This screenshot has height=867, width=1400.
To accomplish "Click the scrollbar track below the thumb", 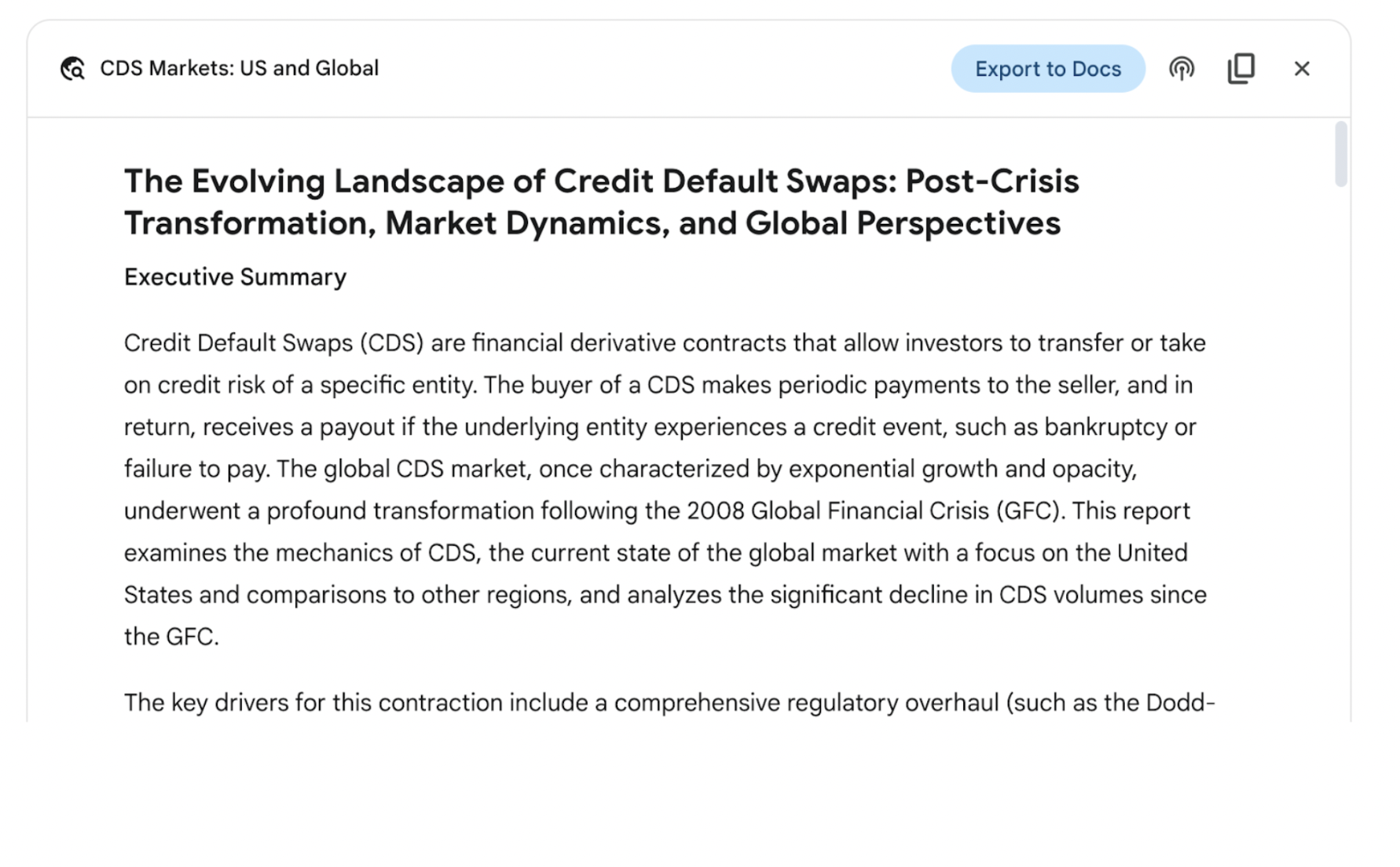I will 1341,455.
